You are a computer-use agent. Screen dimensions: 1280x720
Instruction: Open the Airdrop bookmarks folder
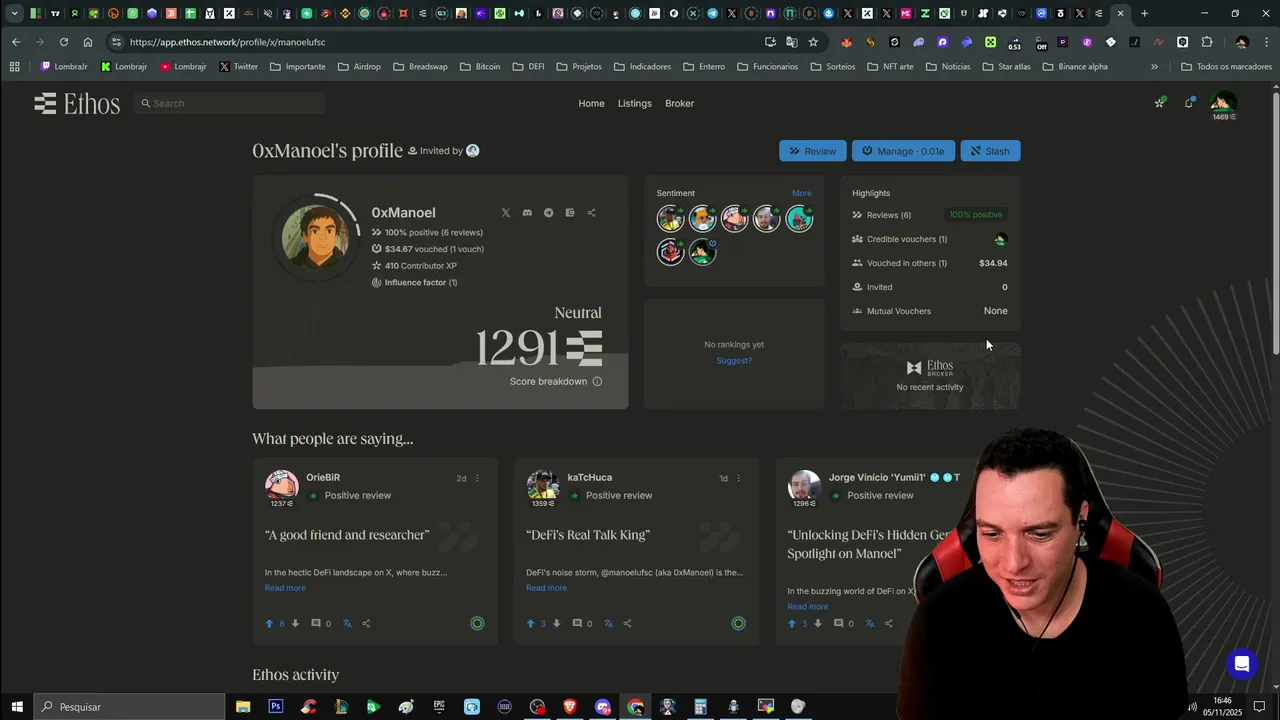pyautogui.click(x=359, y=67)
